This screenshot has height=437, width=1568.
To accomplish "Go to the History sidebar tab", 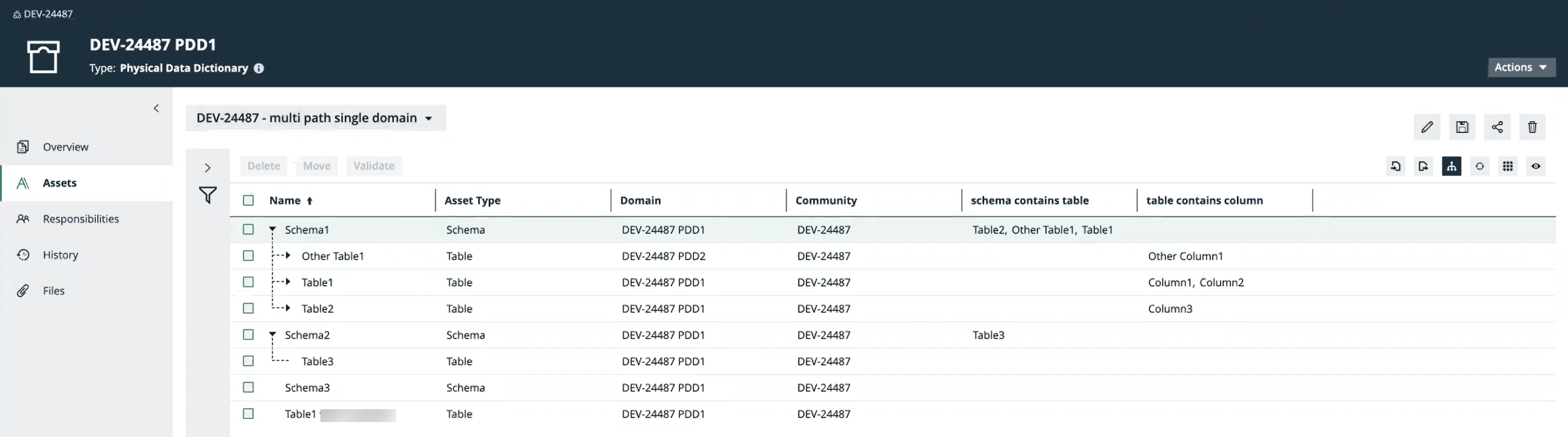I will [x=60, y=255].
